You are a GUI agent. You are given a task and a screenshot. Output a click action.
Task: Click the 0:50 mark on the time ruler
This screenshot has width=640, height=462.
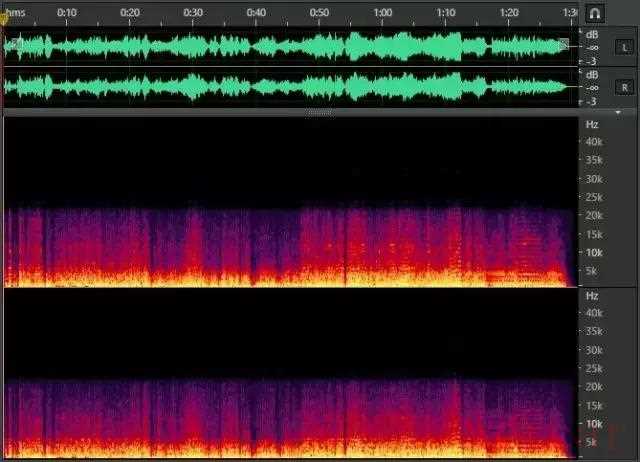pos(319,13)
